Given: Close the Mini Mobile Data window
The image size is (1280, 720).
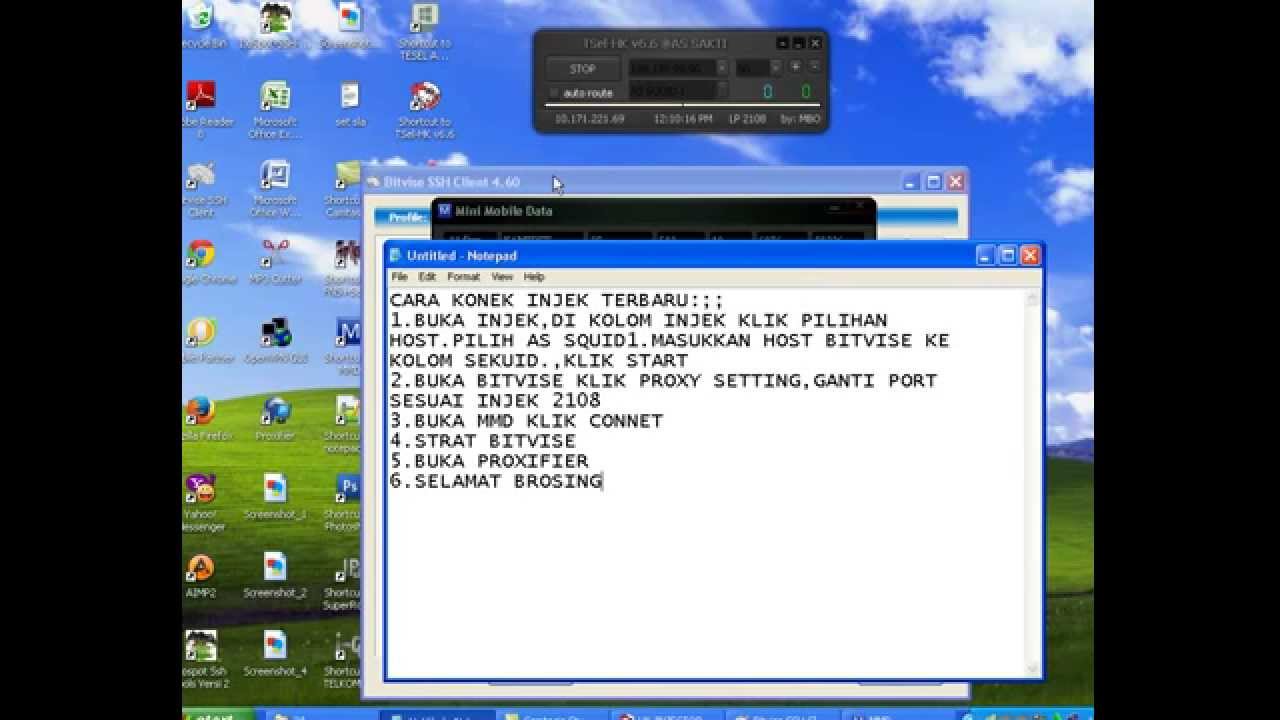Looking at the screenshot, I should click(862, 207).
